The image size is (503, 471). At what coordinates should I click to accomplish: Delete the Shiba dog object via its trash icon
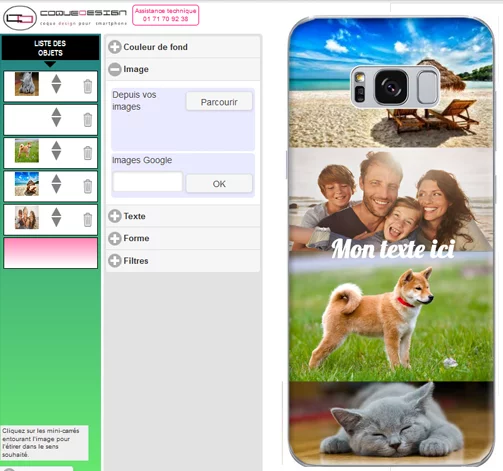pos(88,153)
